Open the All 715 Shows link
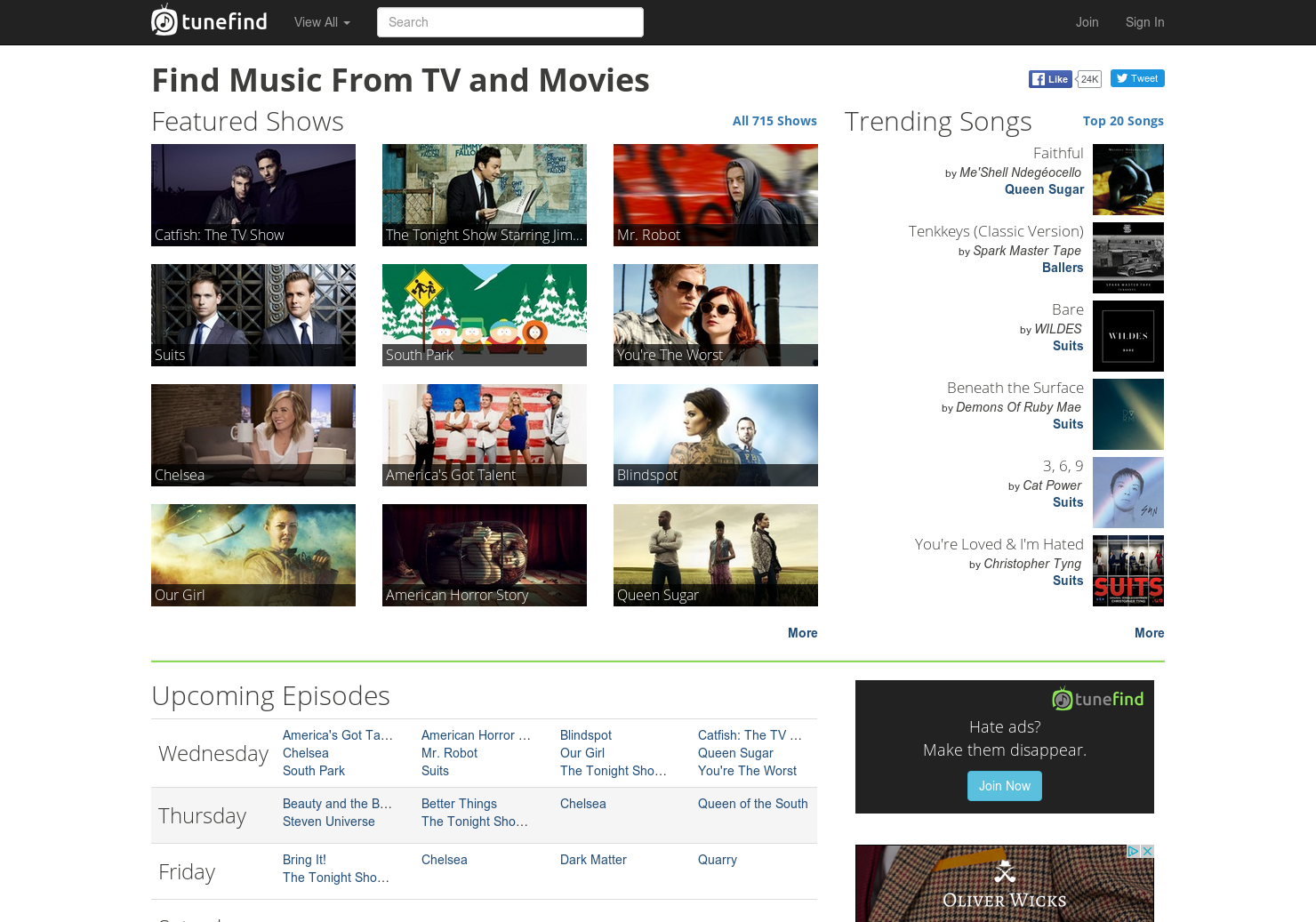Screen dimensions: 1316x922 (x=774, y=121)
